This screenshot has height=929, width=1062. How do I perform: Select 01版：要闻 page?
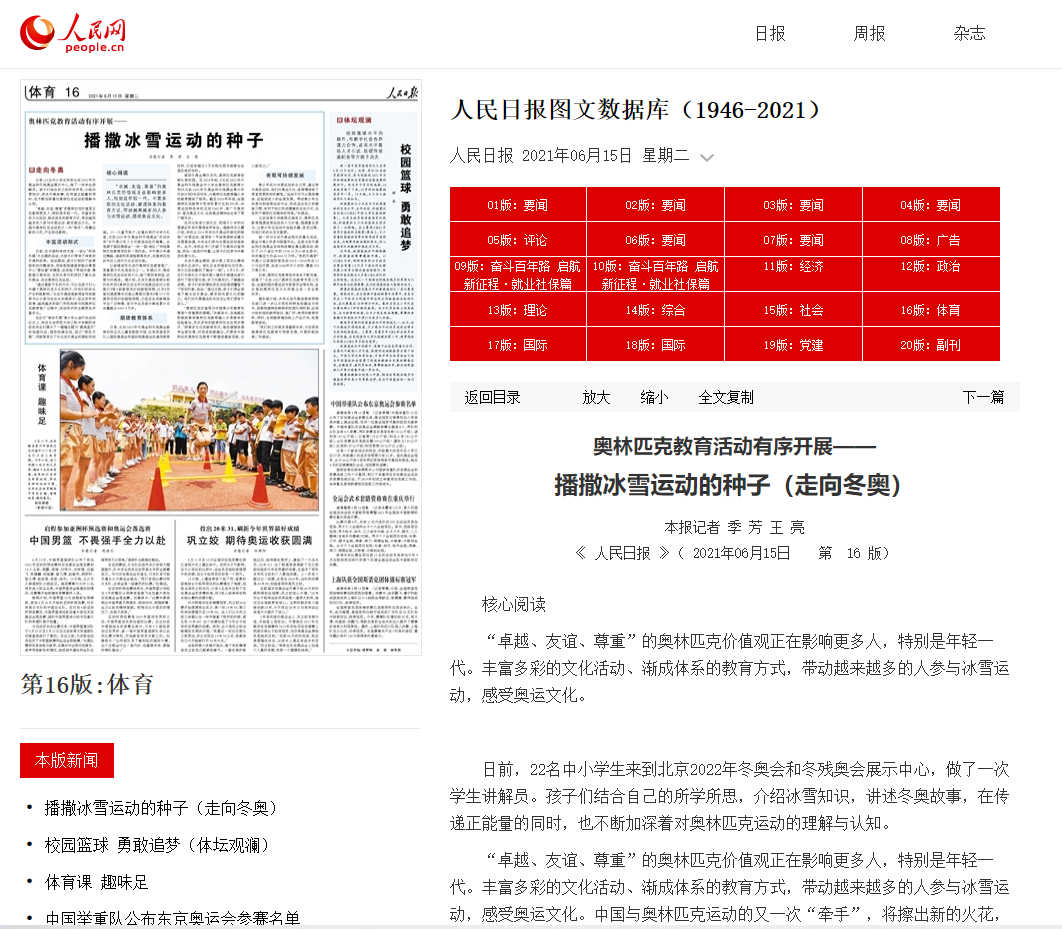coord(518,204)
